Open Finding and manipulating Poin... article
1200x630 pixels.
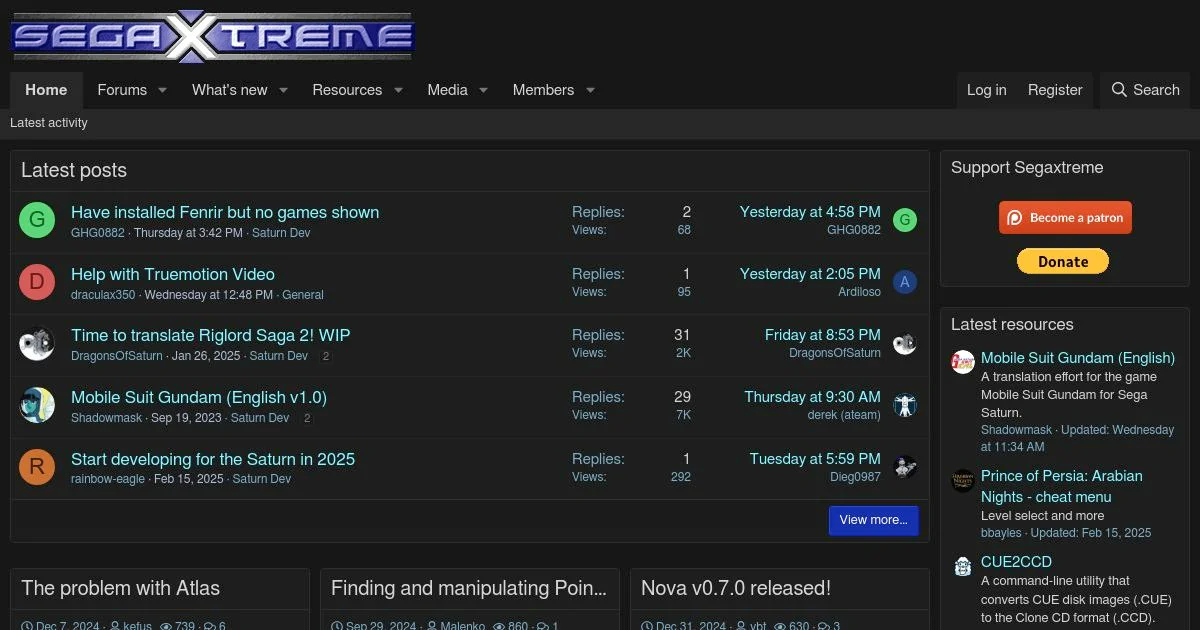pos(469,588)
